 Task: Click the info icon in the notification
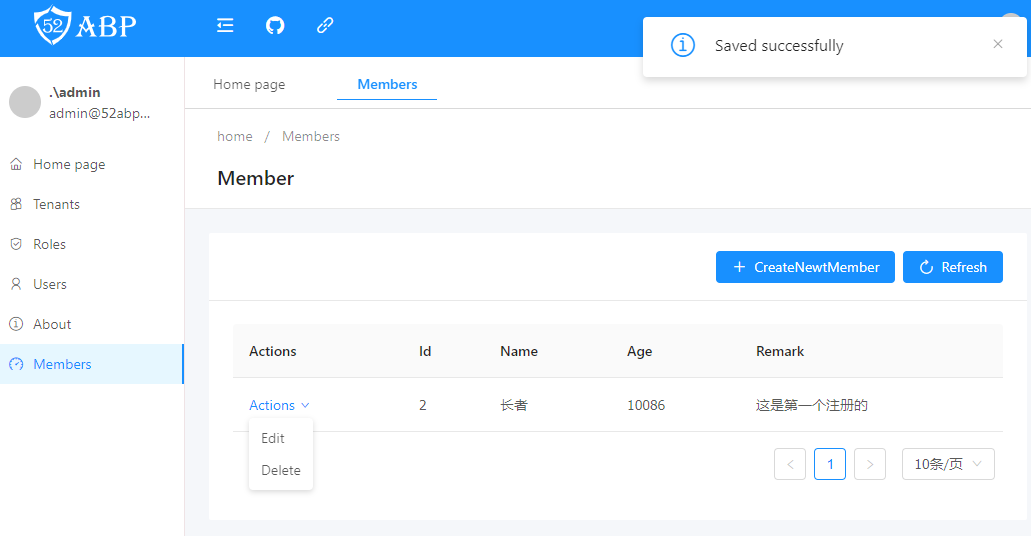[683, 46]
